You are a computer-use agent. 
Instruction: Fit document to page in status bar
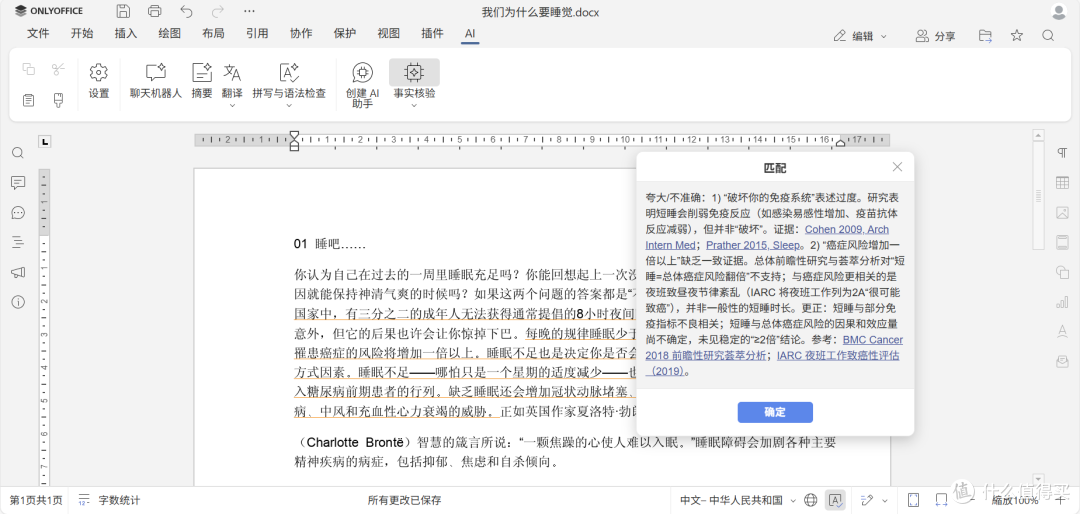913,500
